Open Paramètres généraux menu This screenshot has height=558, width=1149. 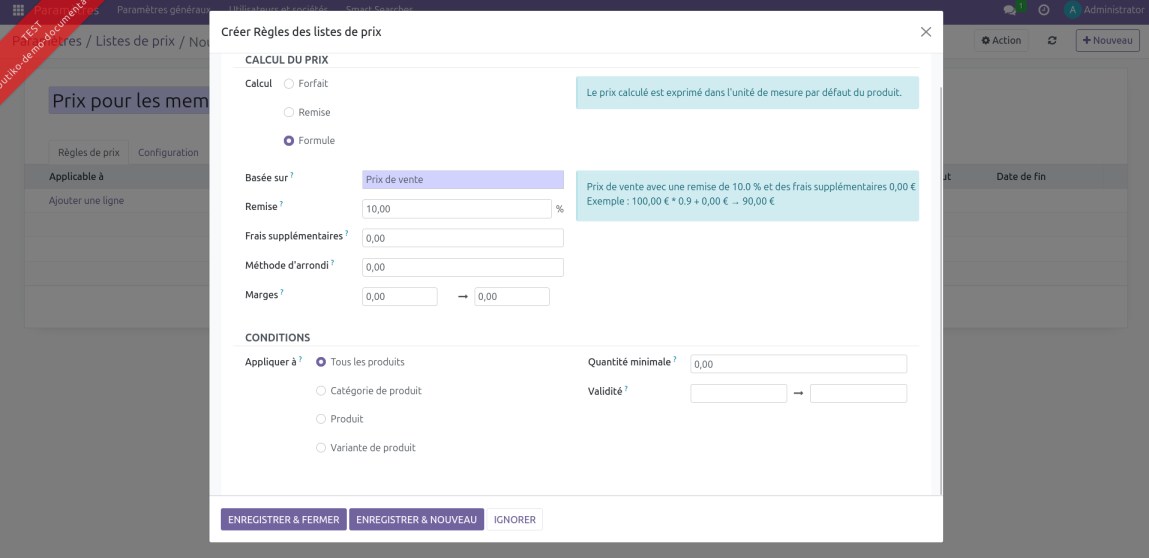coord(163,10)
